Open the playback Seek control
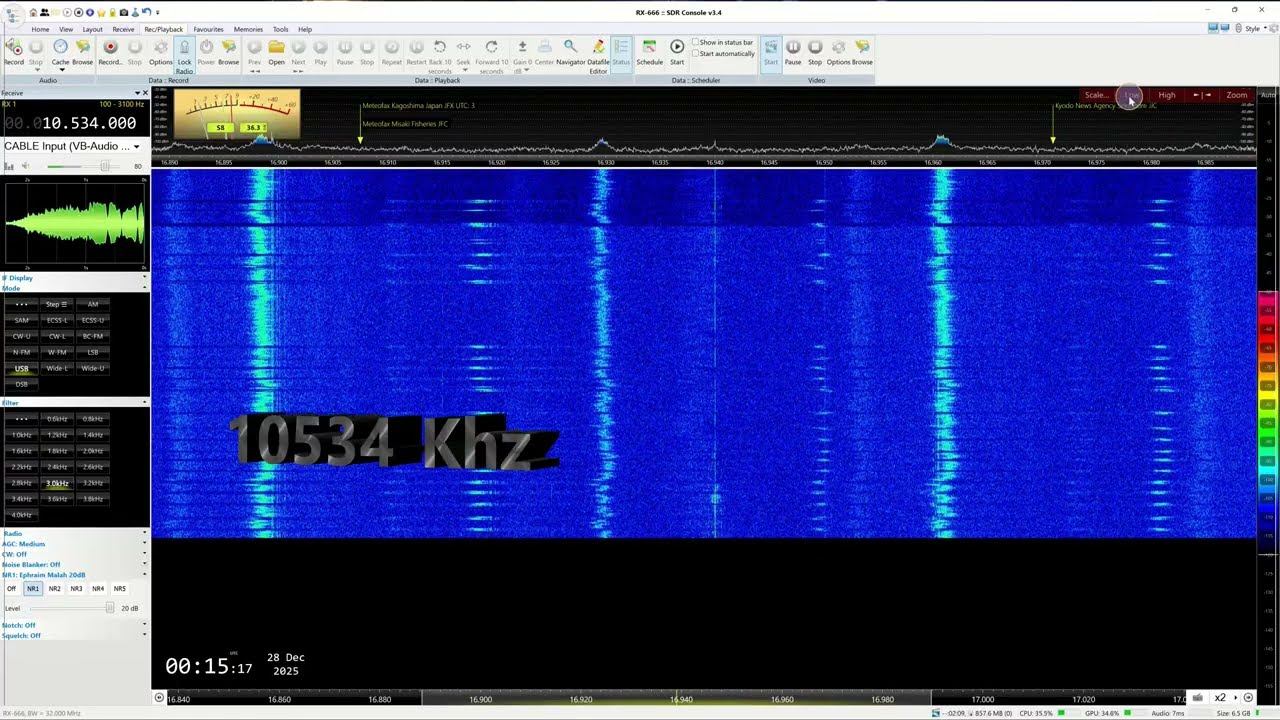Image resolution: width=1280 pixels, height=720 pixels. [463, 52]
